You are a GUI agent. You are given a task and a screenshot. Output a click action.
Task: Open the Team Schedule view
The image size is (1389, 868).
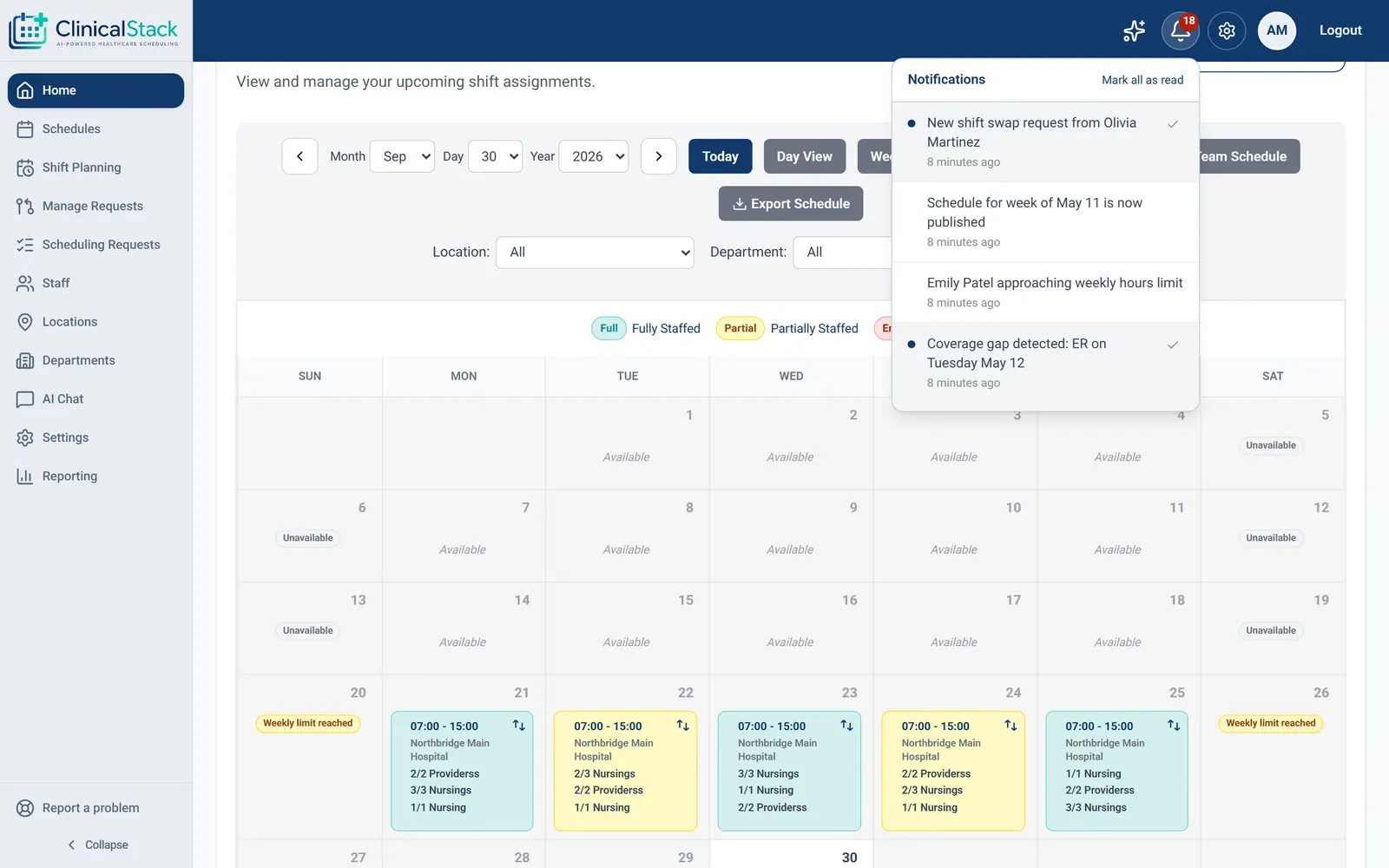tap(1248, 156)
